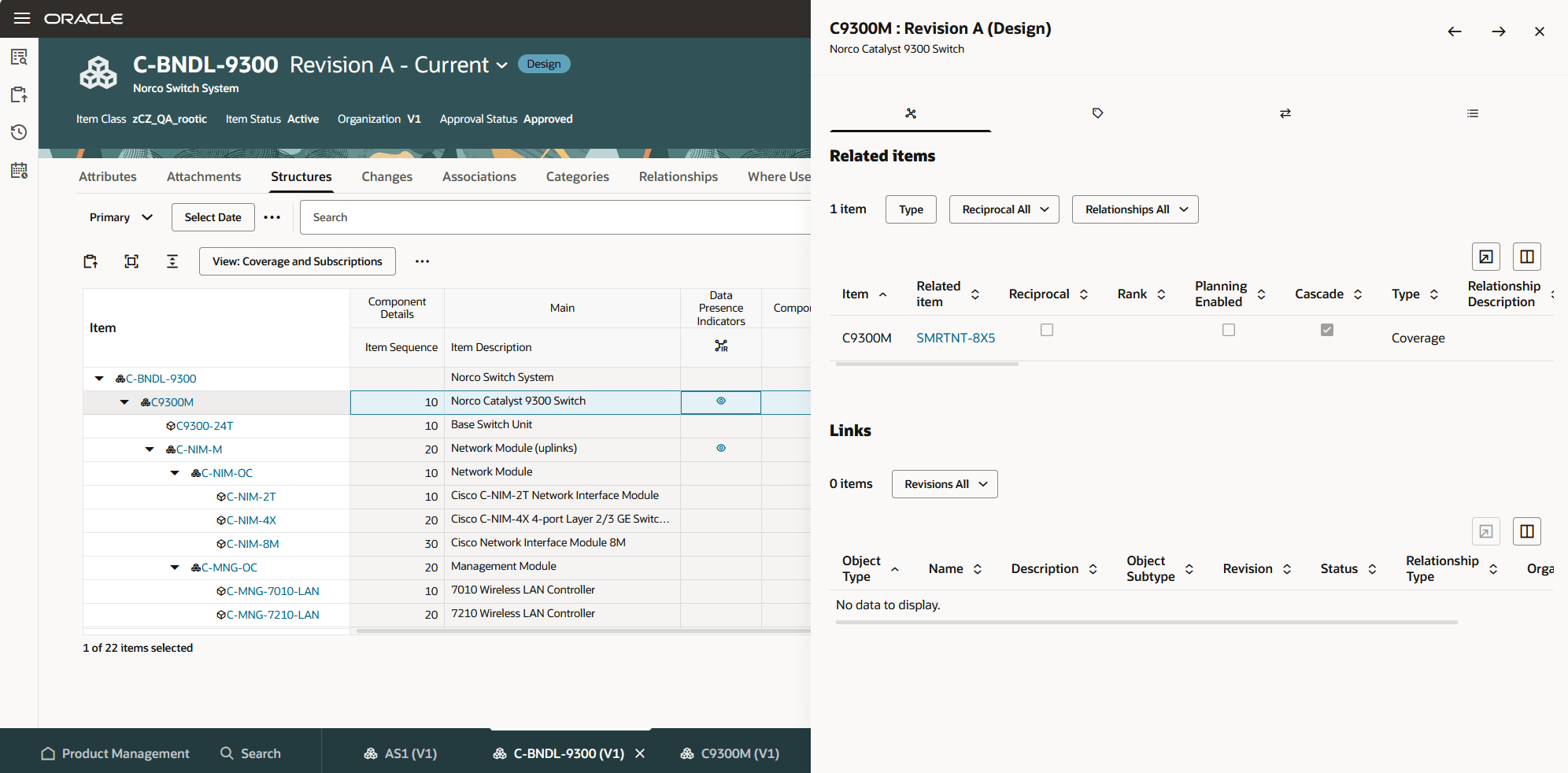
Task: Switch to the Changes tab
Action: point(386,176)
